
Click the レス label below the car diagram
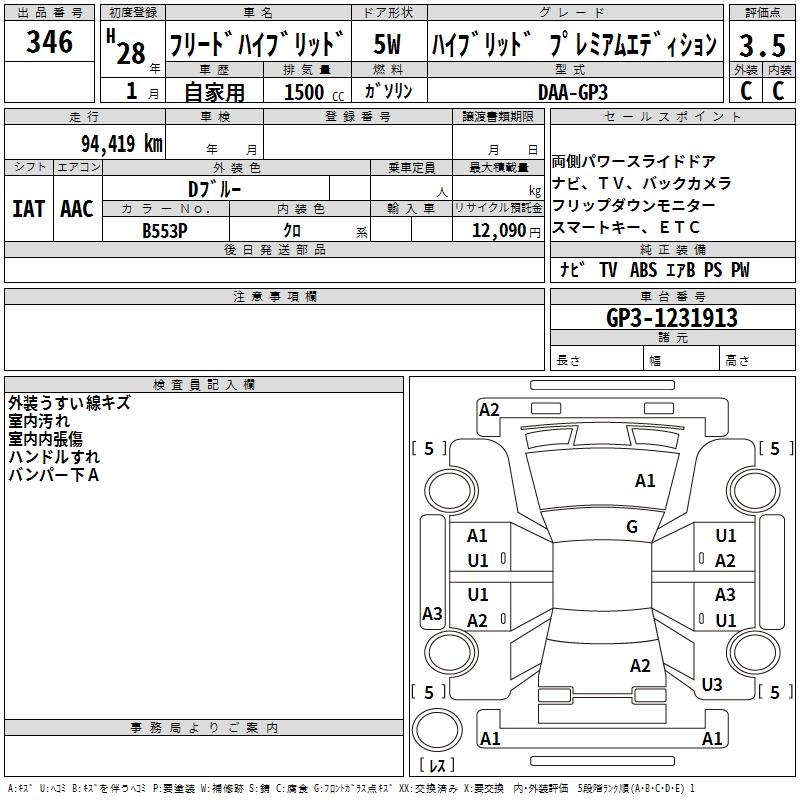[x=437, y=765]
